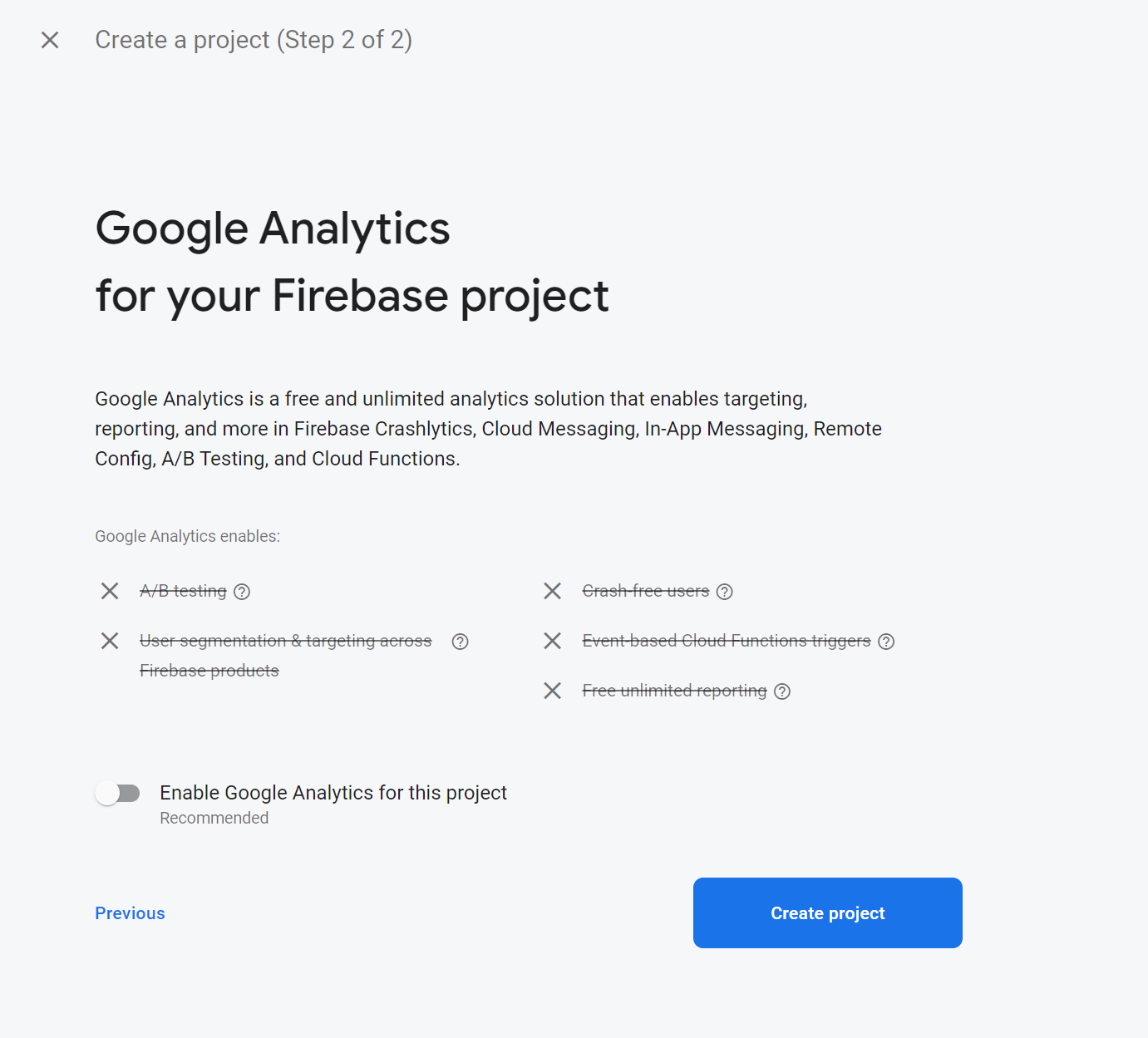
Task: Click the X icon beside A/B testing
Action: tap(109, 591)
